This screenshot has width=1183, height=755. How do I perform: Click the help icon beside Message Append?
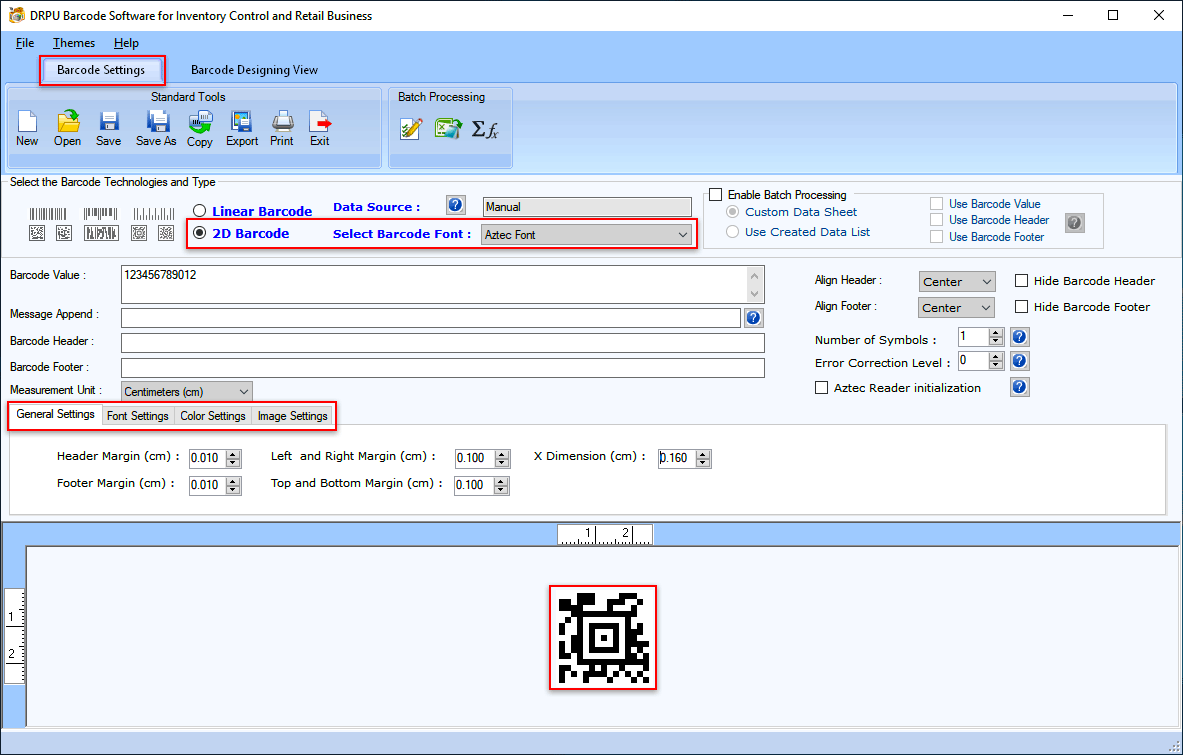753,318
